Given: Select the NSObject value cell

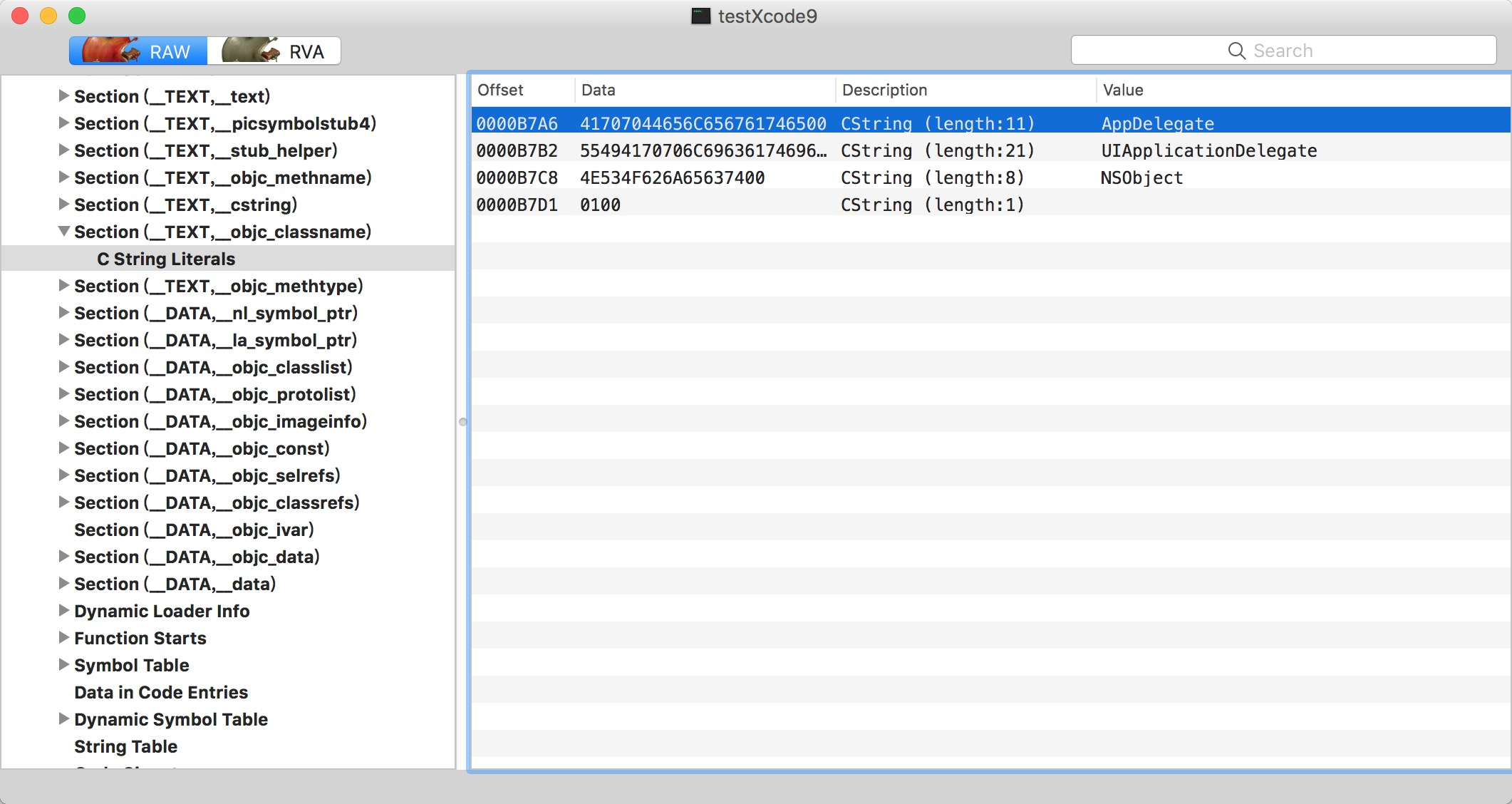Looking at the screenshot, I should [x=1141, y=177].
